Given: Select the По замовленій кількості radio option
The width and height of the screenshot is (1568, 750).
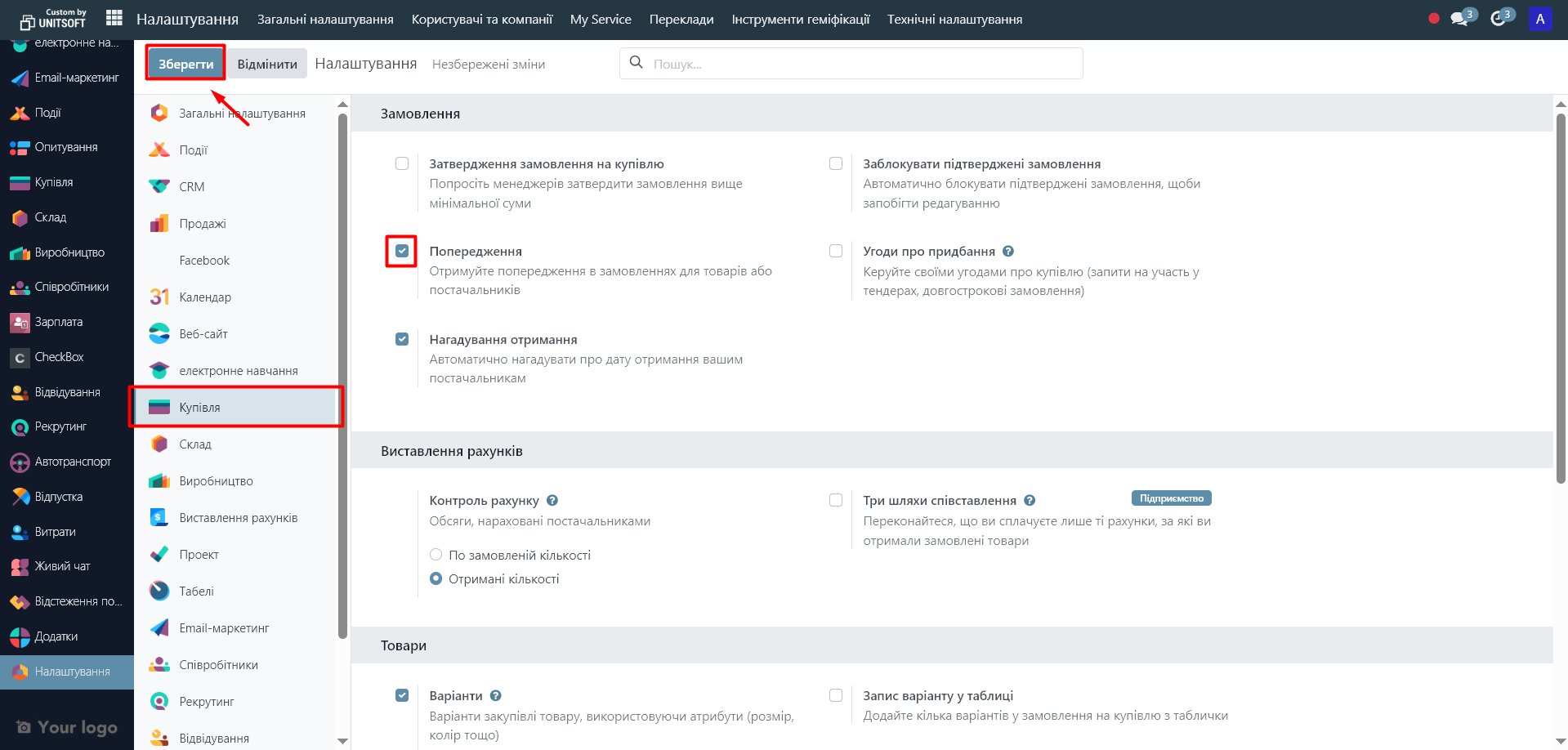Looking at the screenshot, I should click(436, 555).
